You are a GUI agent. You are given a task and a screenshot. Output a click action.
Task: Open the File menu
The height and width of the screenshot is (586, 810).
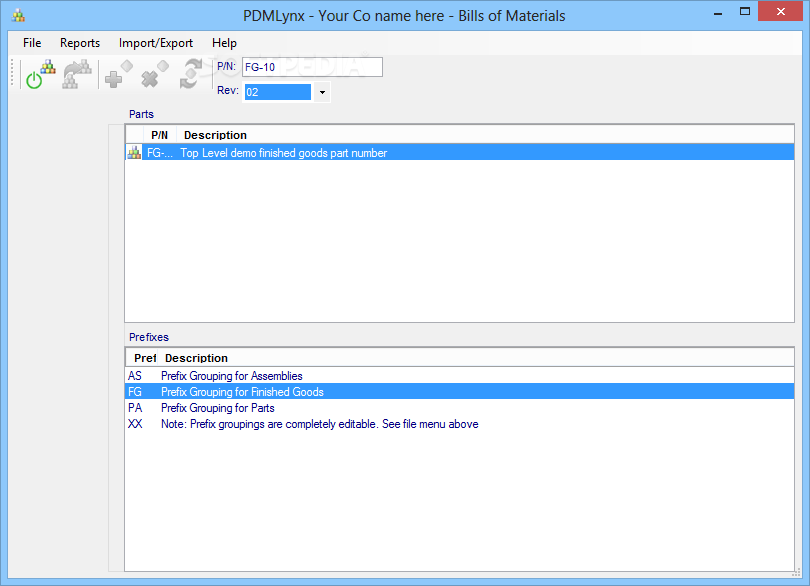pos(32,43)
